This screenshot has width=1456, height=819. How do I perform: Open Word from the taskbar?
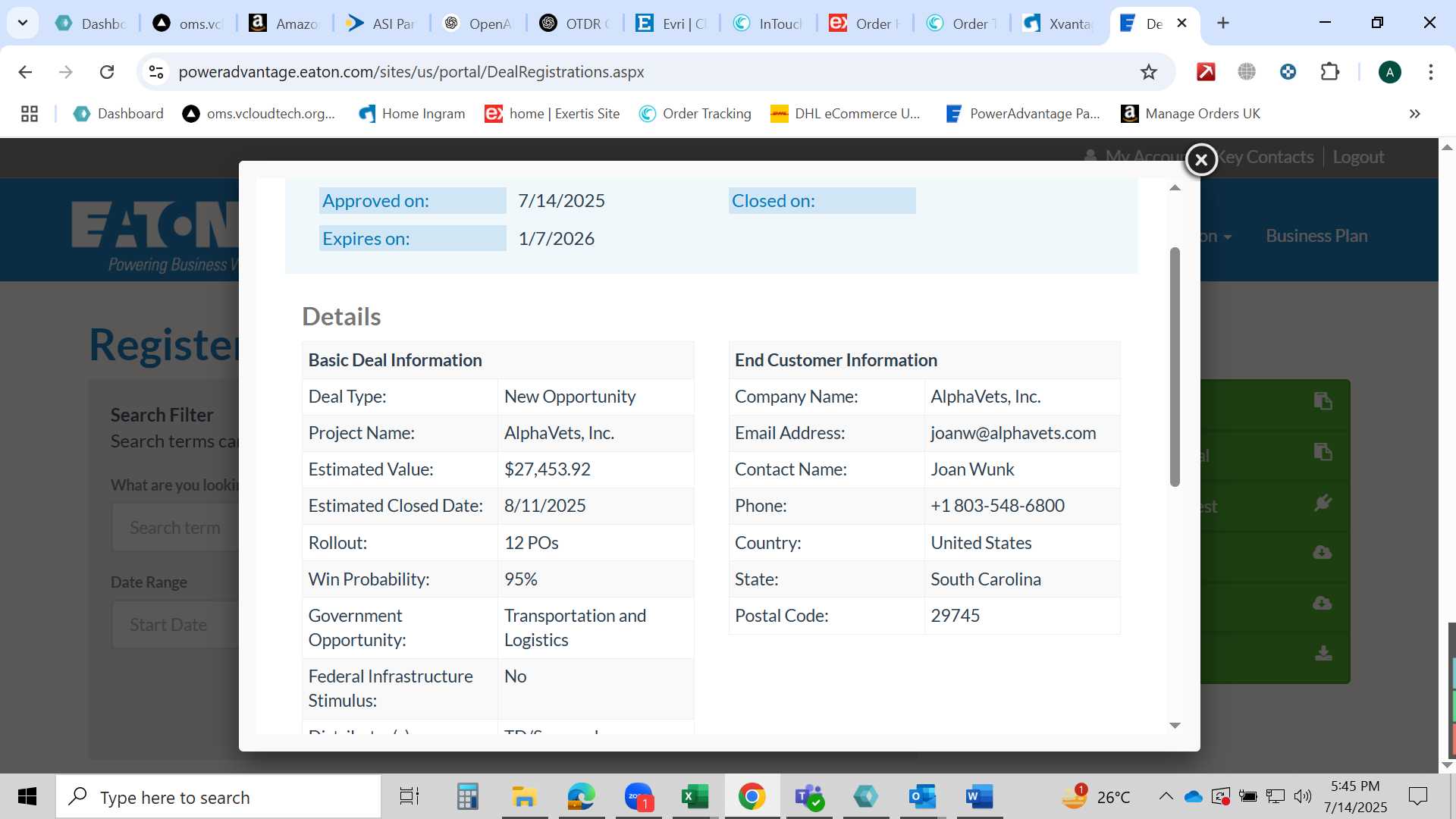(979, 797)
